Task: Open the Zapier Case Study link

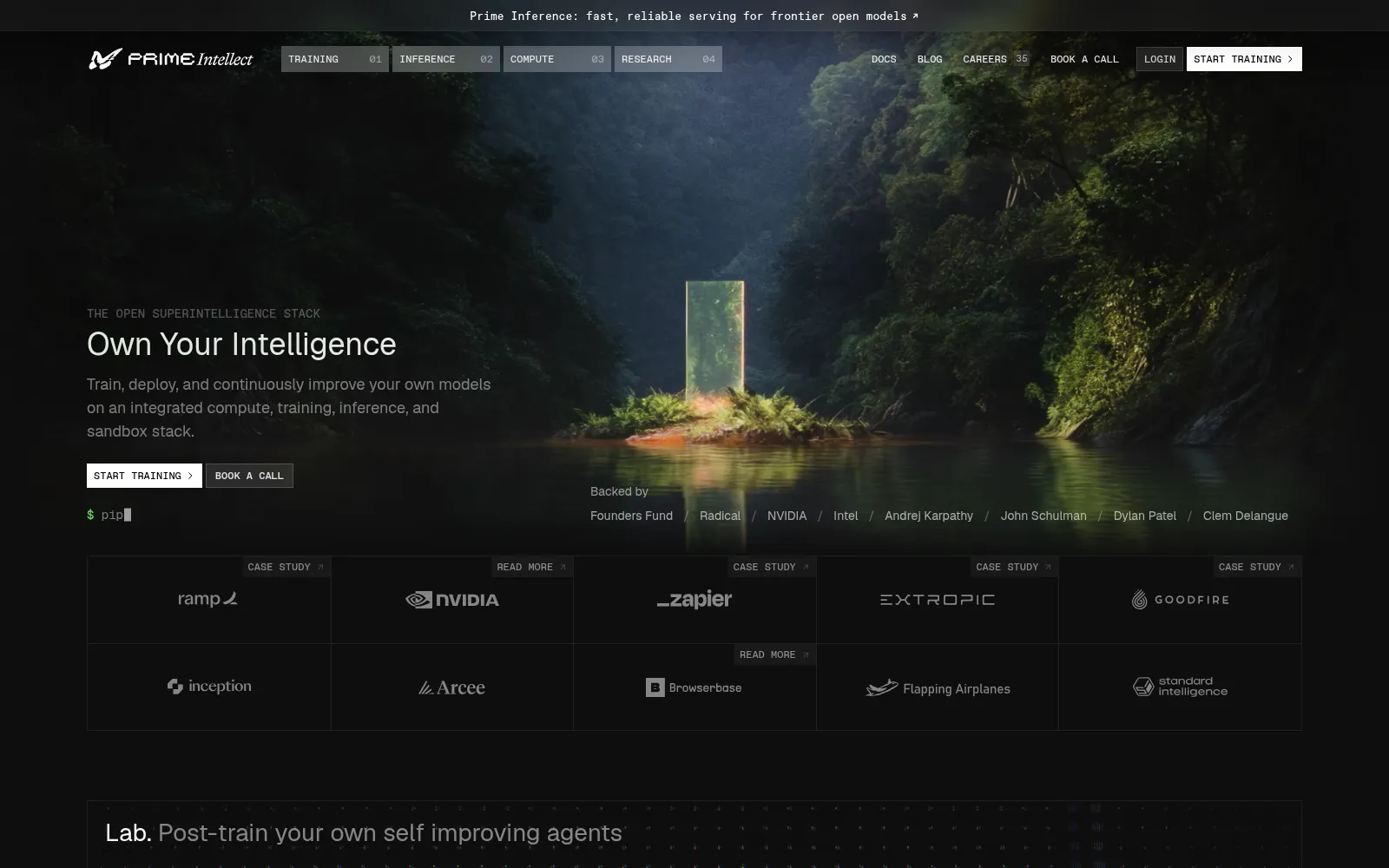Action: click(x=771, y=567)
